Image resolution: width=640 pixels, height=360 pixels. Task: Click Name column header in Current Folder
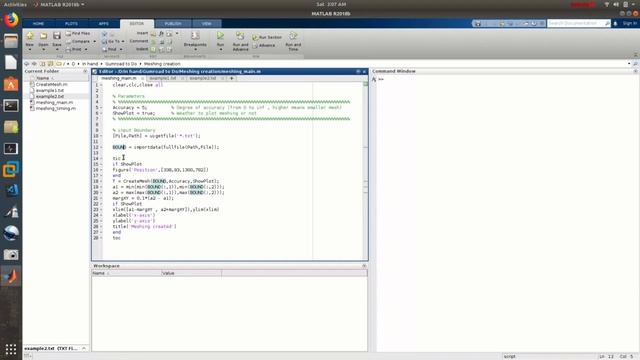click(x=43, y=78)
